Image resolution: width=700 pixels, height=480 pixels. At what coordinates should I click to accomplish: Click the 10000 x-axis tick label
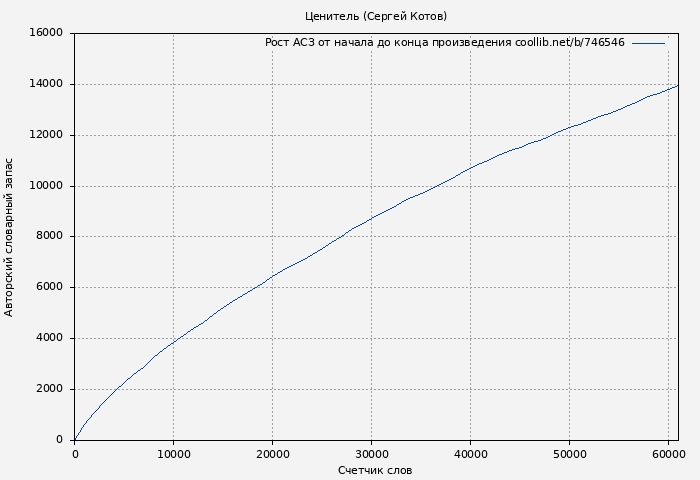(173, 454)
